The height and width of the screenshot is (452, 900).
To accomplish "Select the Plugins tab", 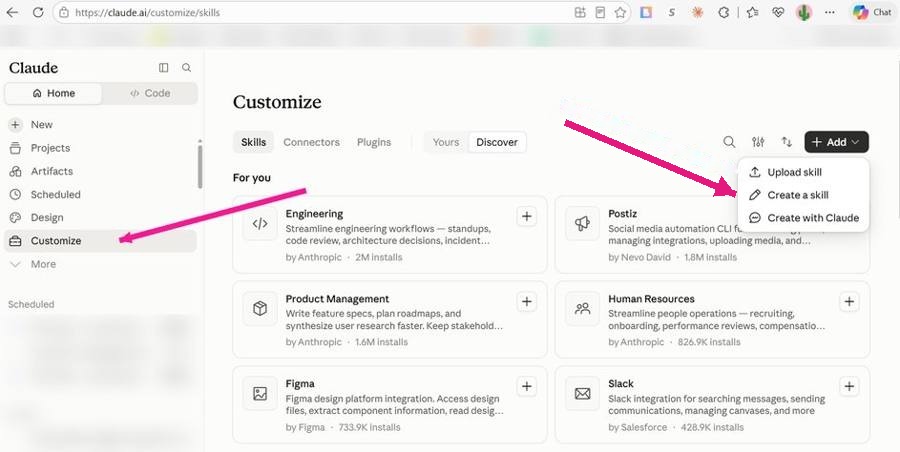I will (x=374, y=142).
